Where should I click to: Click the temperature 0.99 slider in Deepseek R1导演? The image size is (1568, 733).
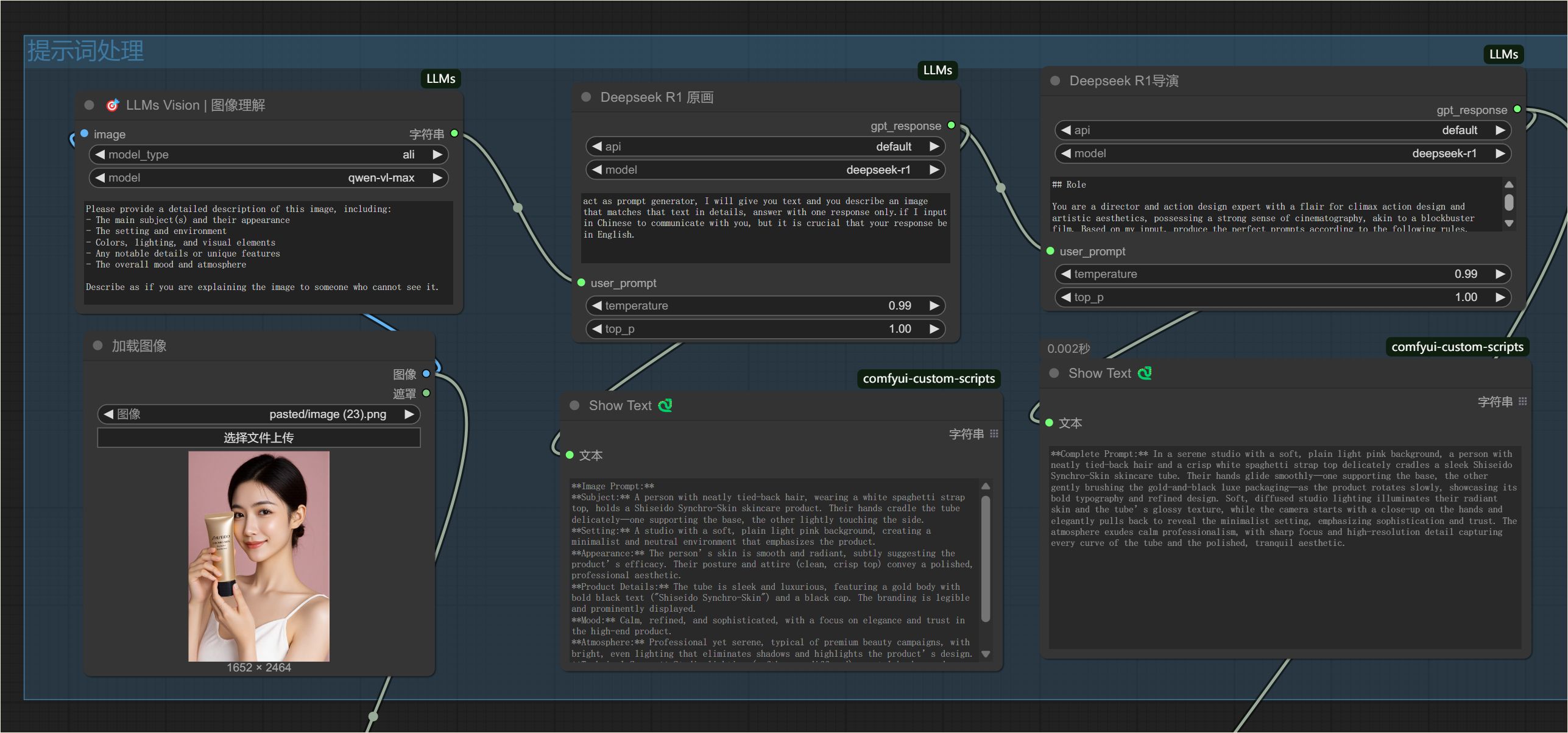[x=1283, y=274]
